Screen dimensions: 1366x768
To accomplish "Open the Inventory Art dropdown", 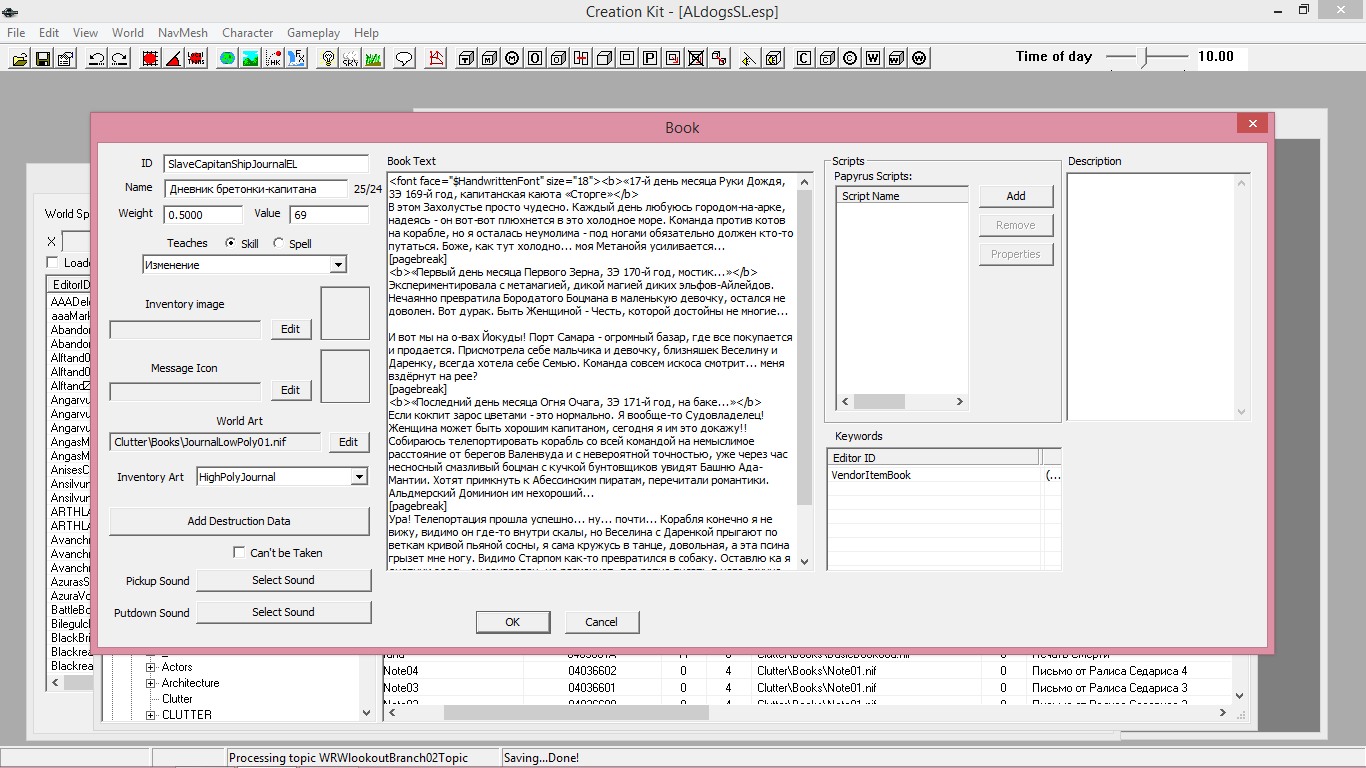I will 359,477.
